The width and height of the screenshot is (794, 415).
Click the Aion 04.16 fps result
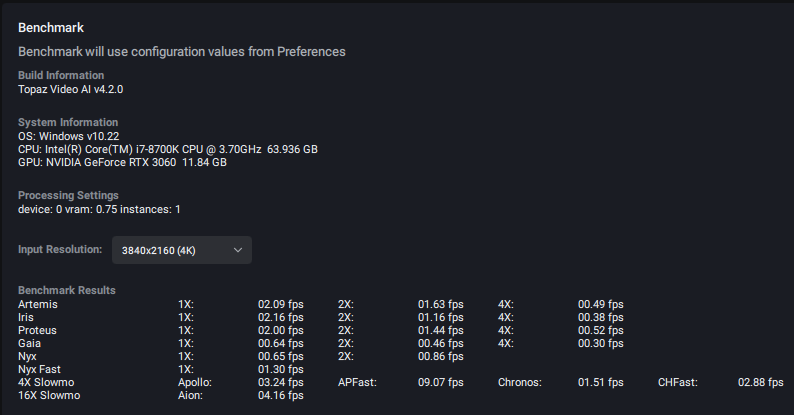(x=280, y=395)
